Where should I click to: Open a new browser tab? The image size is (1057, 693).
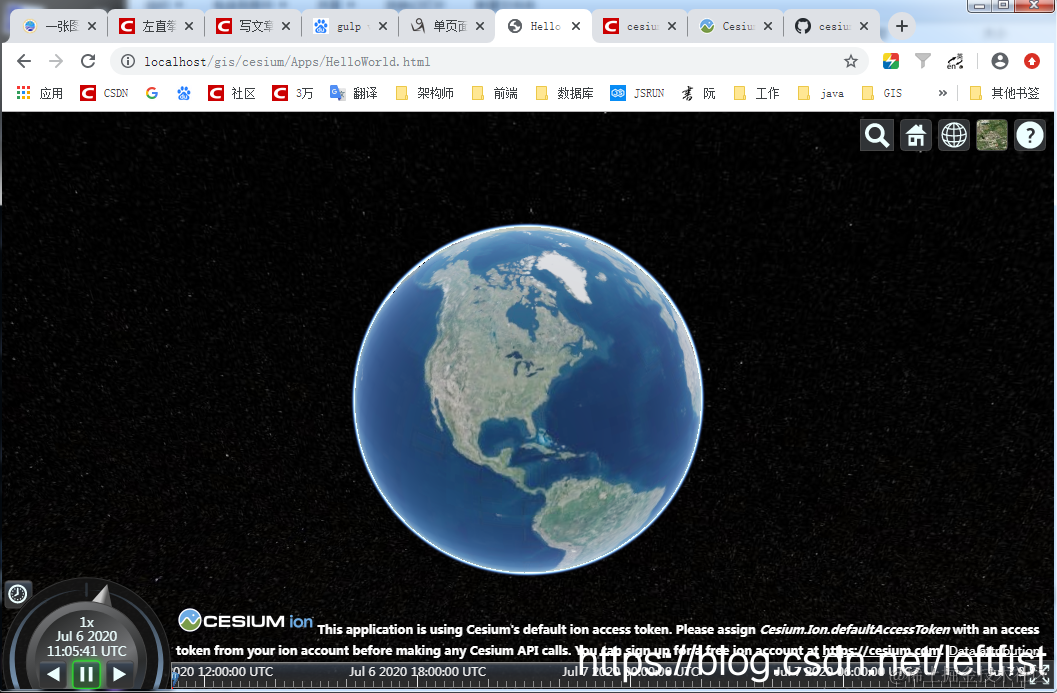[902, 26]
